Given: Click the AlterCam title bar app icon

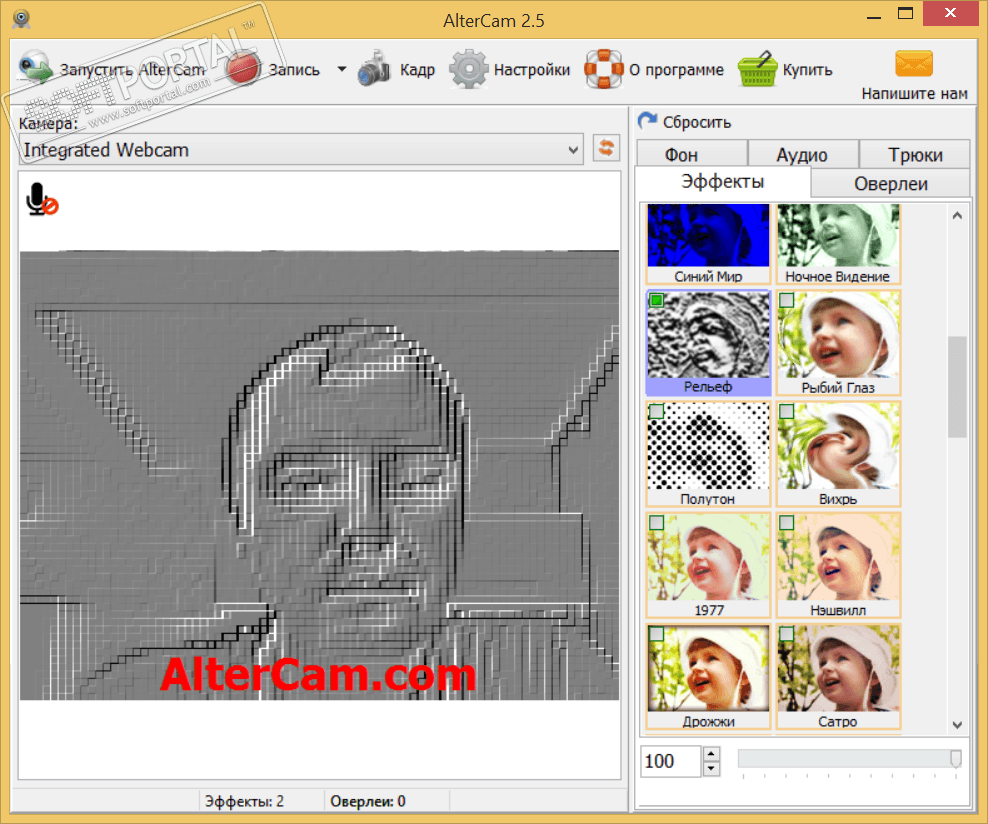Looking at the screenshot, I should [21, 19].
